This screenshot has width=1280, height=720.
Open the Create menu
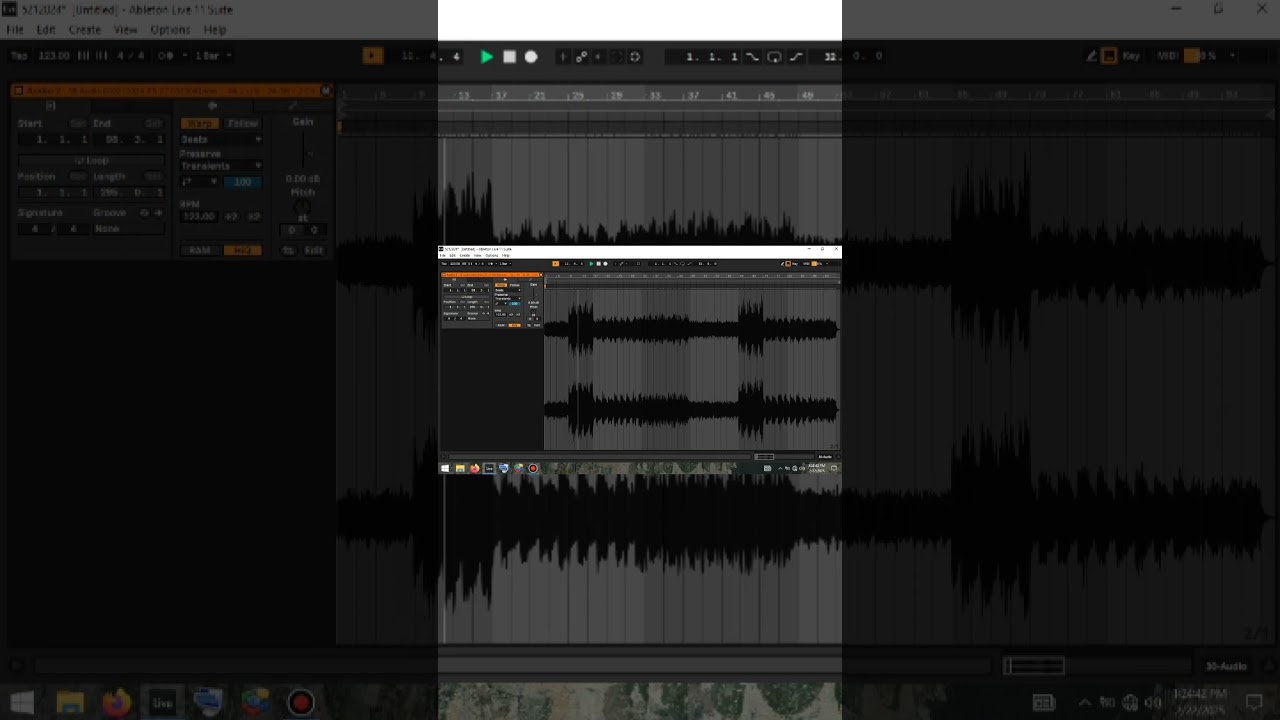tap(84, 30)
